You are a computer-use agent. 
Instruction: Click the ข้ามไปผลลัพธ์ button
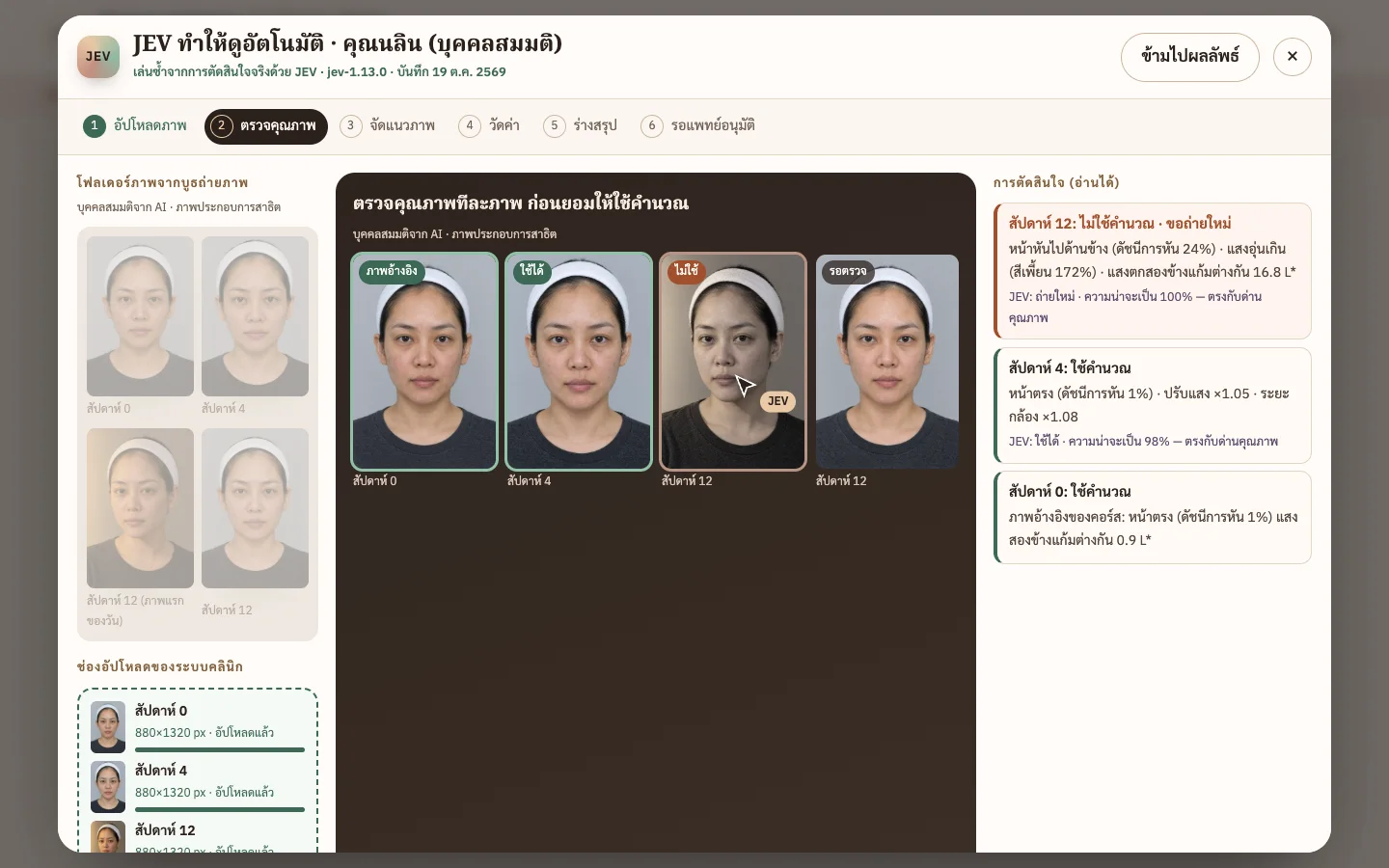[x=1190, y=57]
